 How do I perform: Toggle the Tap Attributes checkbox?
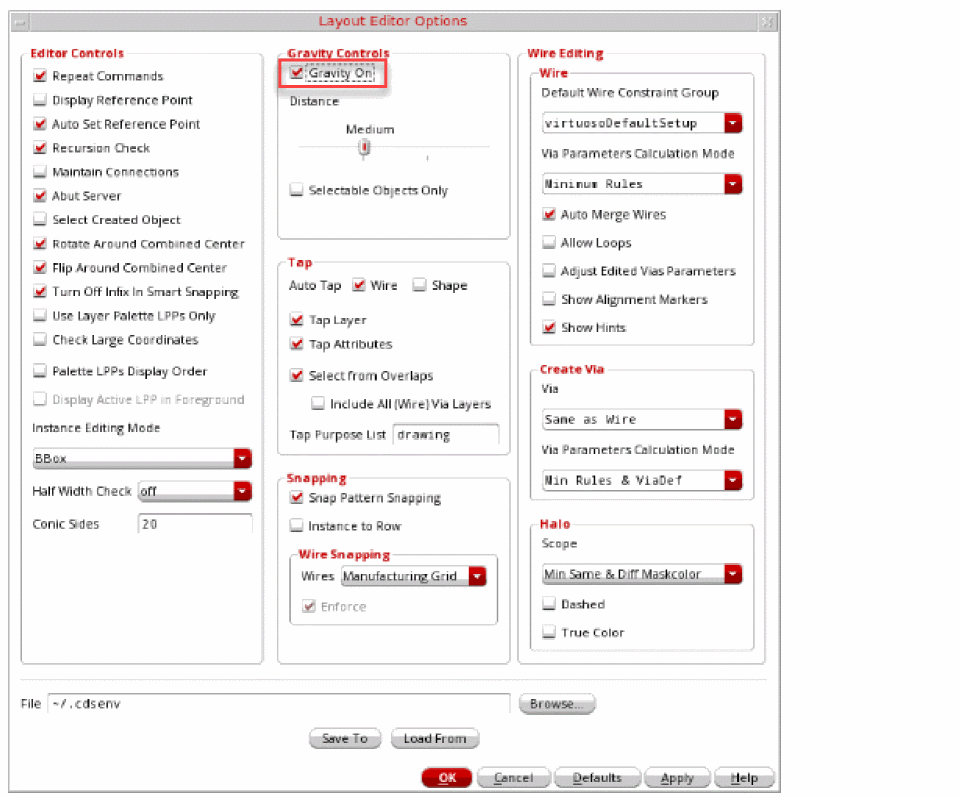point(297,344)
